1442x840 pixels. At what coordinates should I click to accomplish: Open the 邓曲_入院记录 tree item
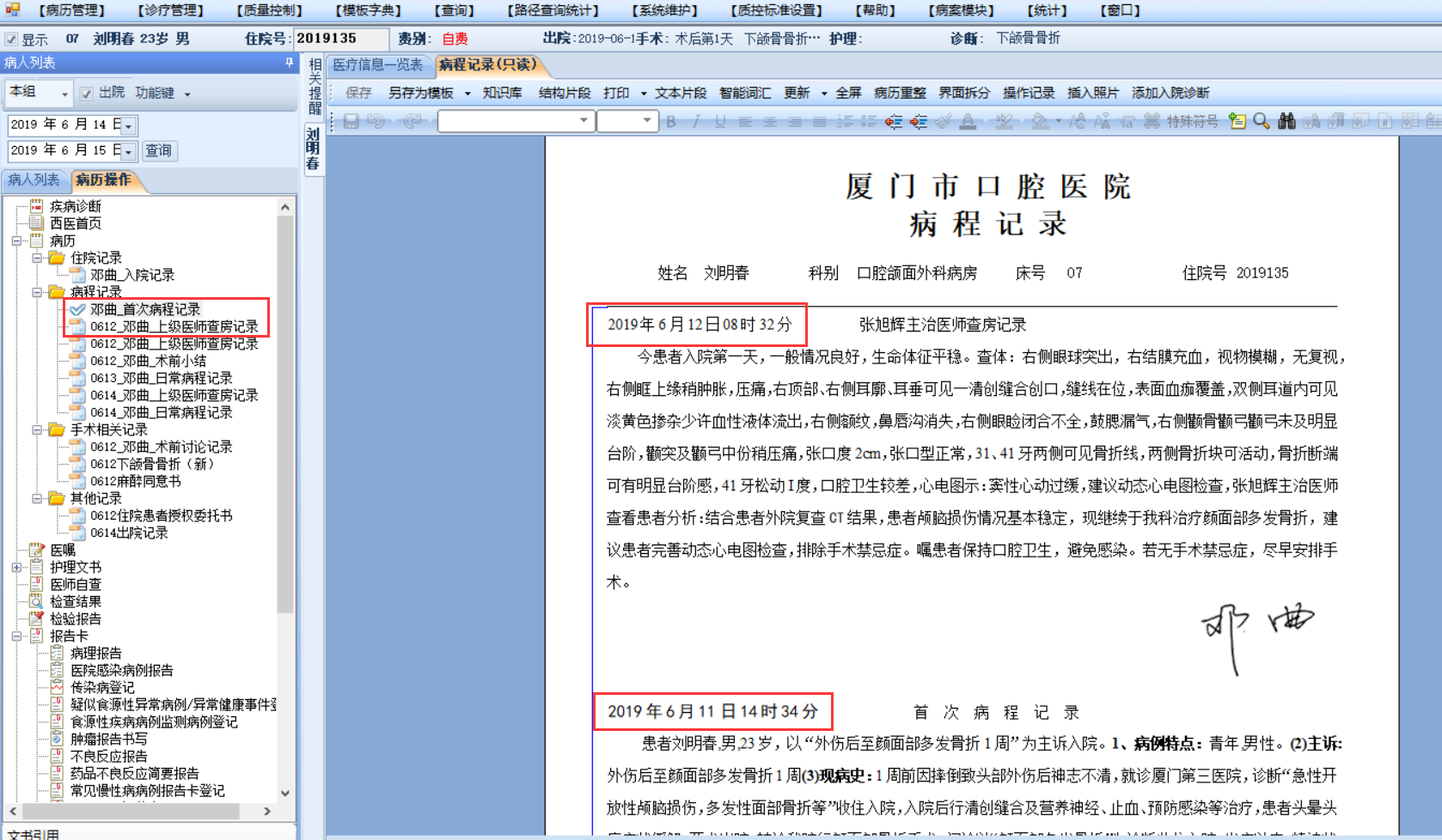point(132,275)
